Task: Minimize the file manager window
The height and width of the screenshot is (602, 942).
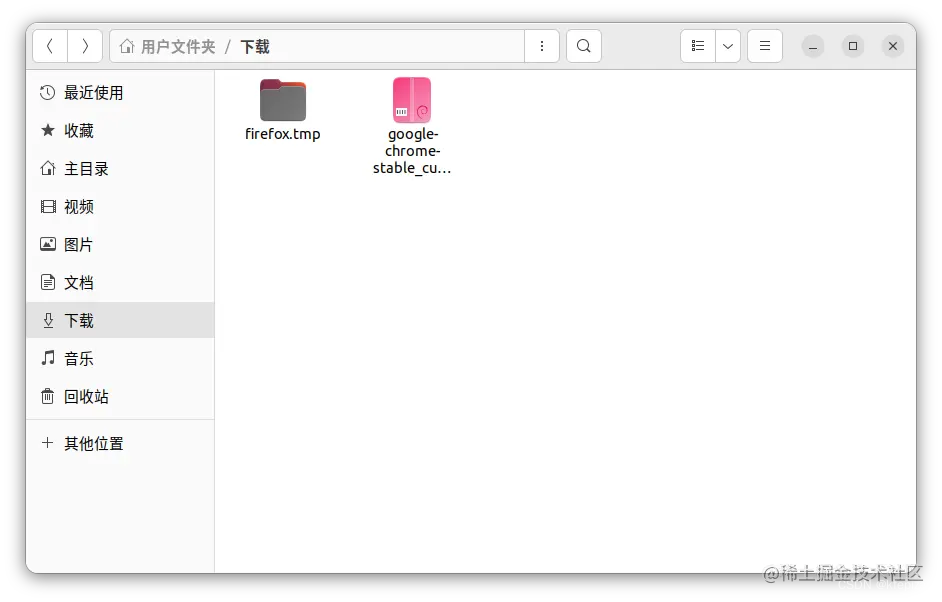Action: pos(813,46)
